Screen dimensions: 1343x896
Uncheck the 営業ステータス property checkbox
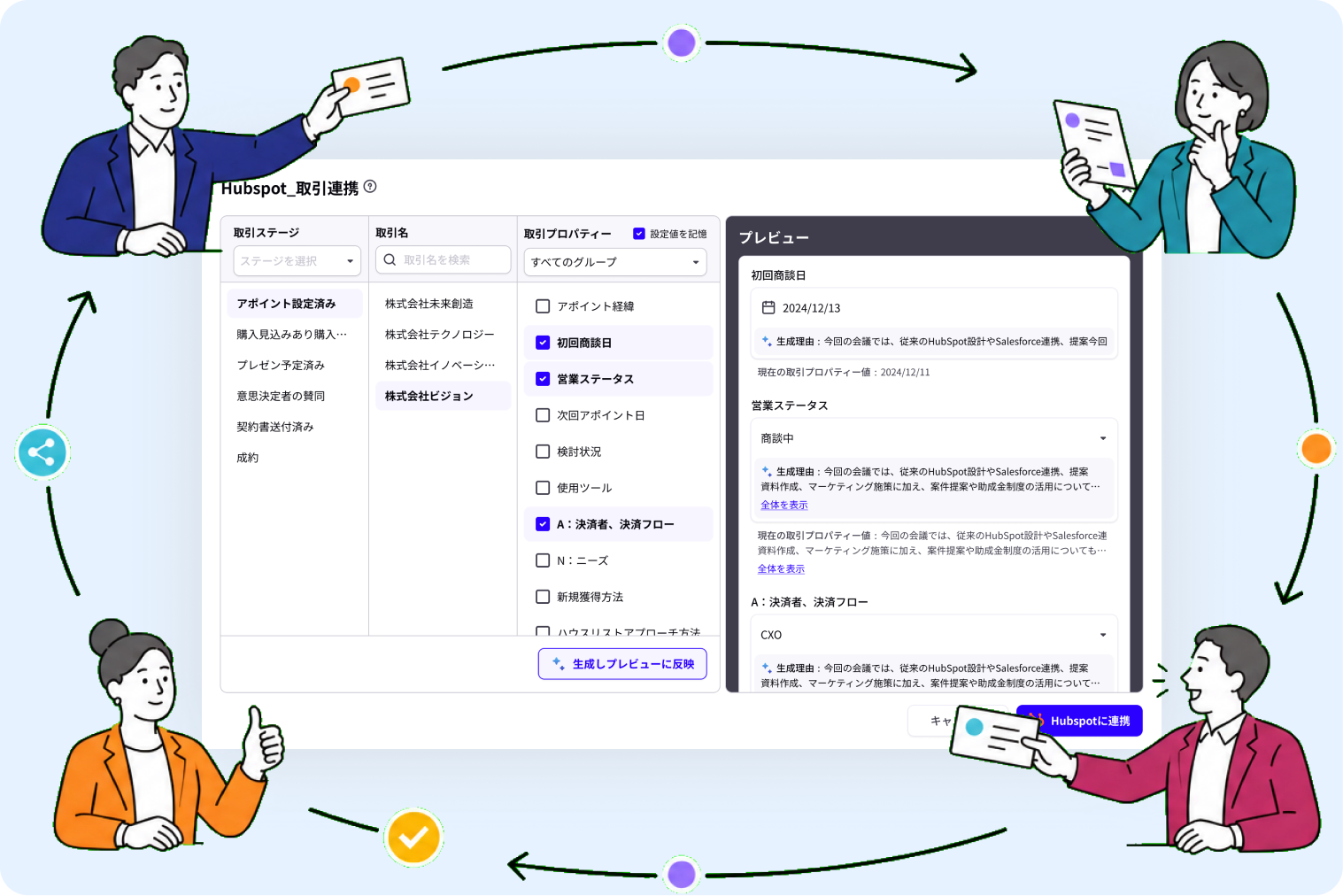pyautogui.click(x=543, y=379)
